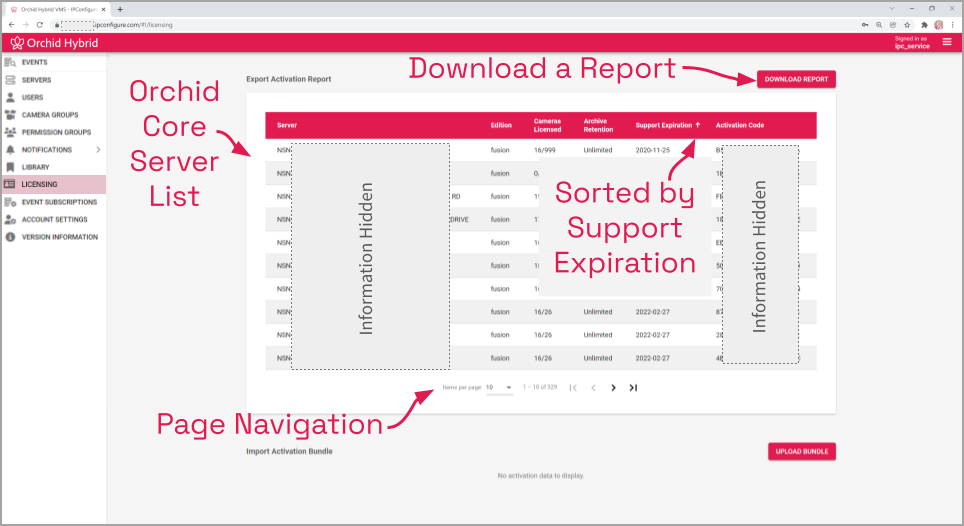
Task: Open the Servers sidebar icon
Action: click(x=10, y=80)
